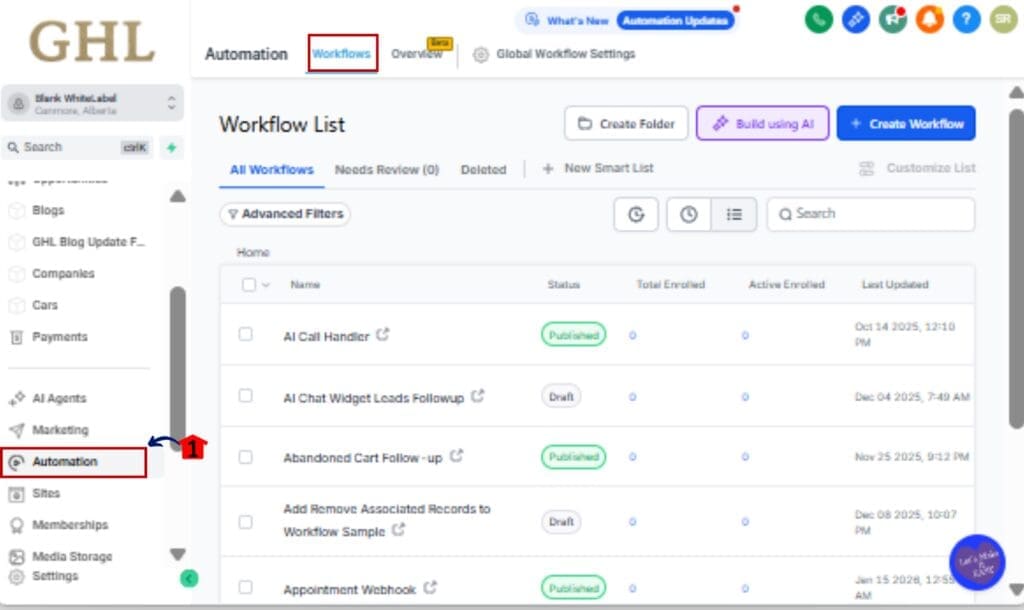Click the refresh icon above the workflow list
Screen dimensions: 1024x610
pyautogui.click(x=636, y=214)
